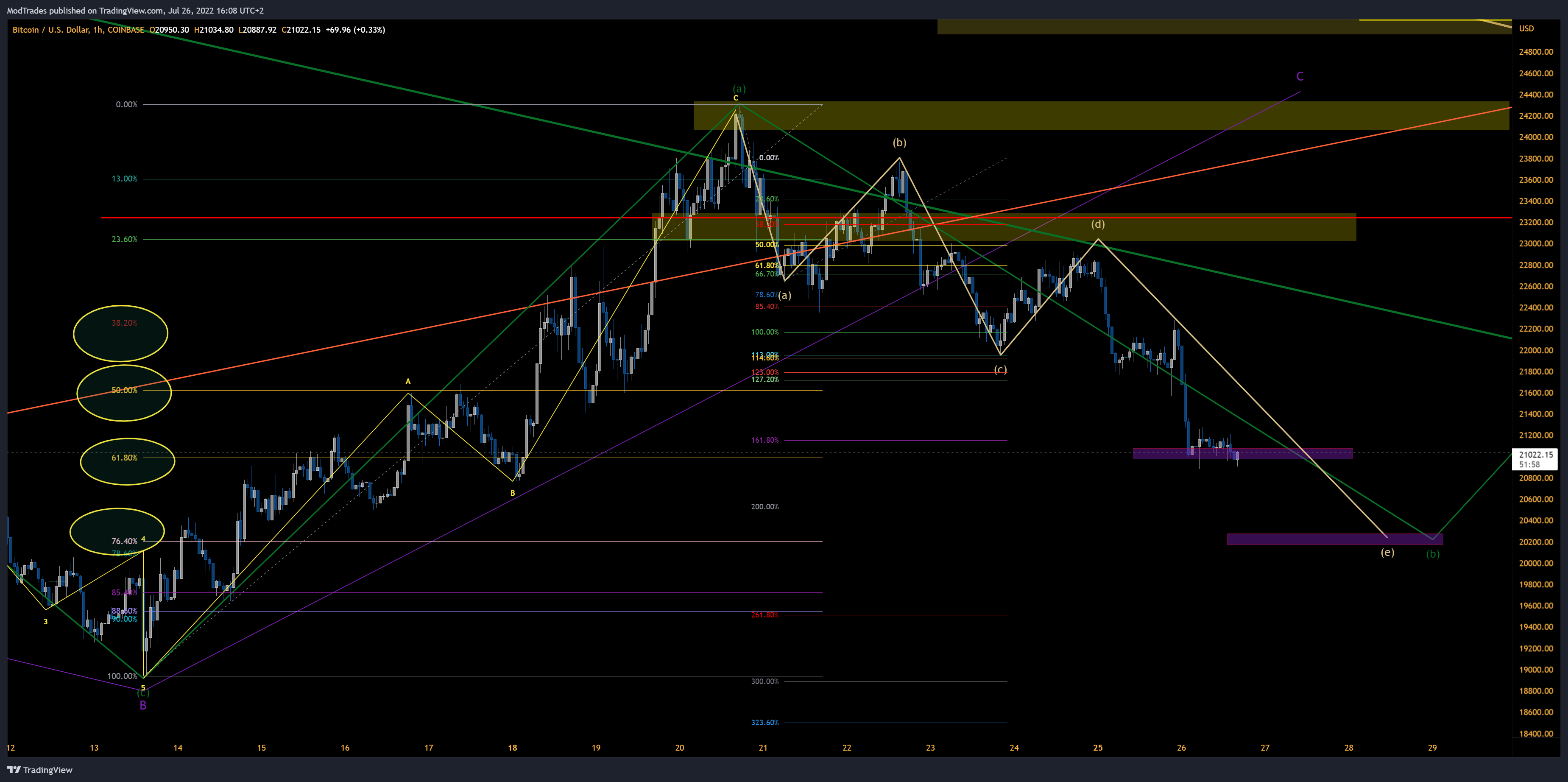Select the yellow A wave label

[x=408, y=382]
